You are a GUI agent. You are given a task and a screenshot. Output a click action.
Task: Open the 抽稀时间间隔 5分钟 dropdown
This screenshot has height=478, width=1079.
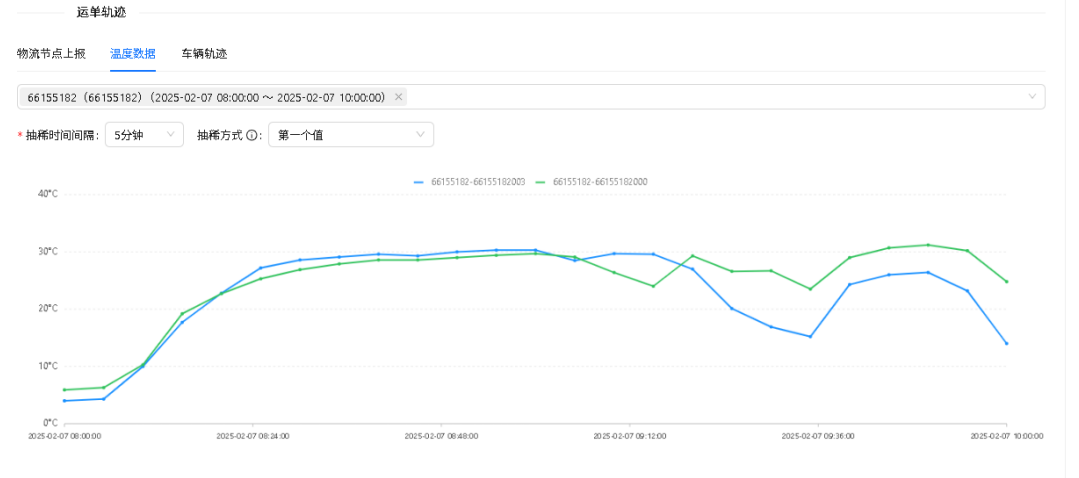pos(144,135)
